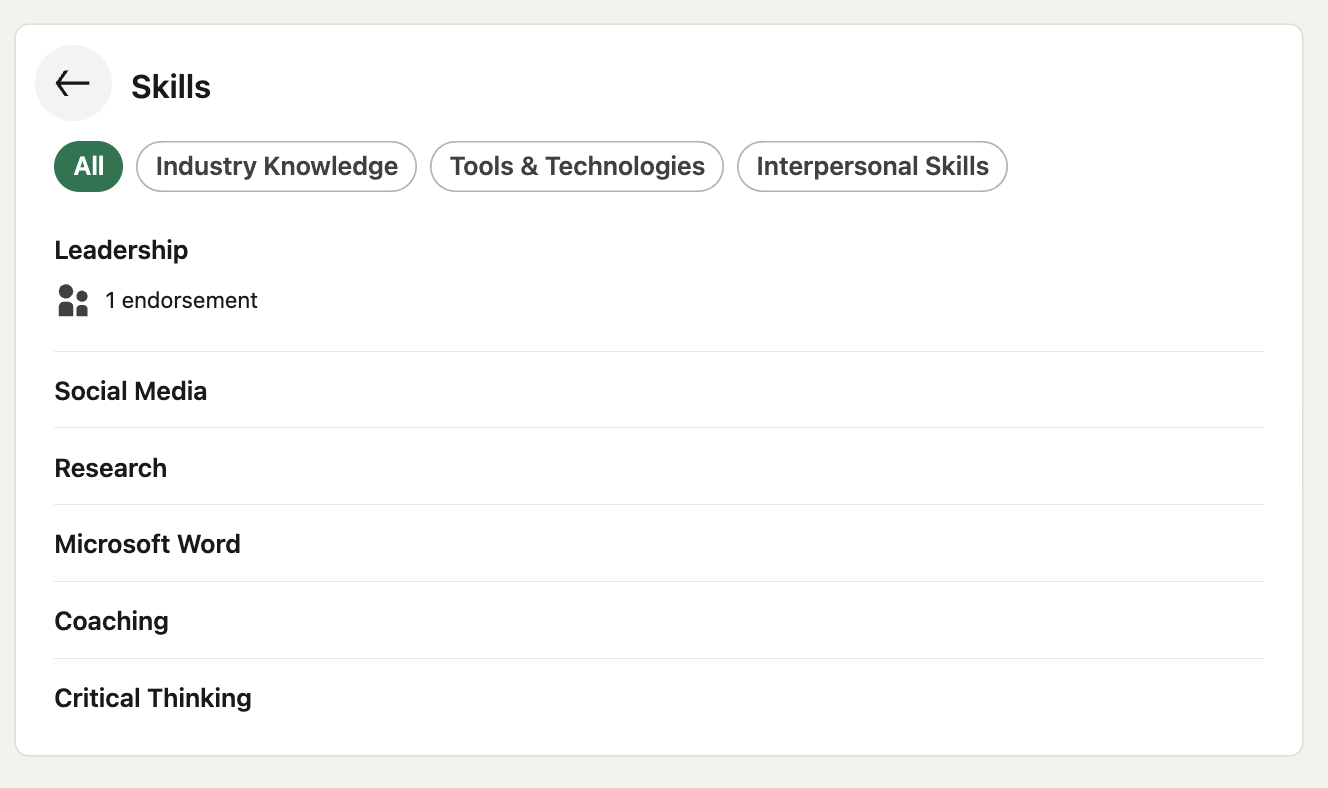The height and width of the screenshot is (788, 1328).
Task: Filter skills by Tools & Technologies
Action: pyautogui.click(x=577, y=166)
